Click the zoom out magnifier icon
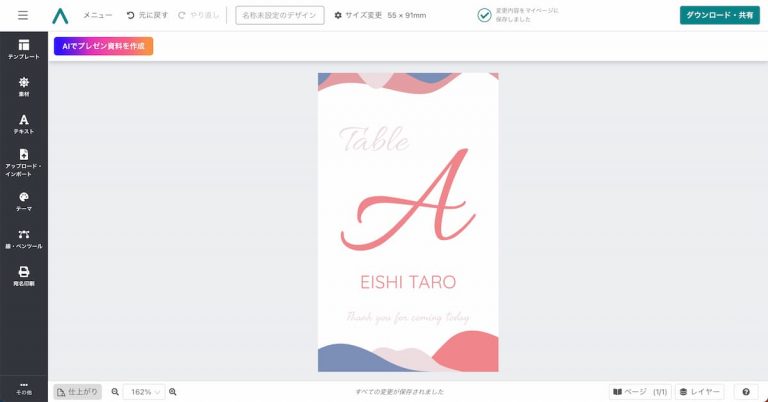The width and height of the screenshot is (768, 402). tap(115, 392)
